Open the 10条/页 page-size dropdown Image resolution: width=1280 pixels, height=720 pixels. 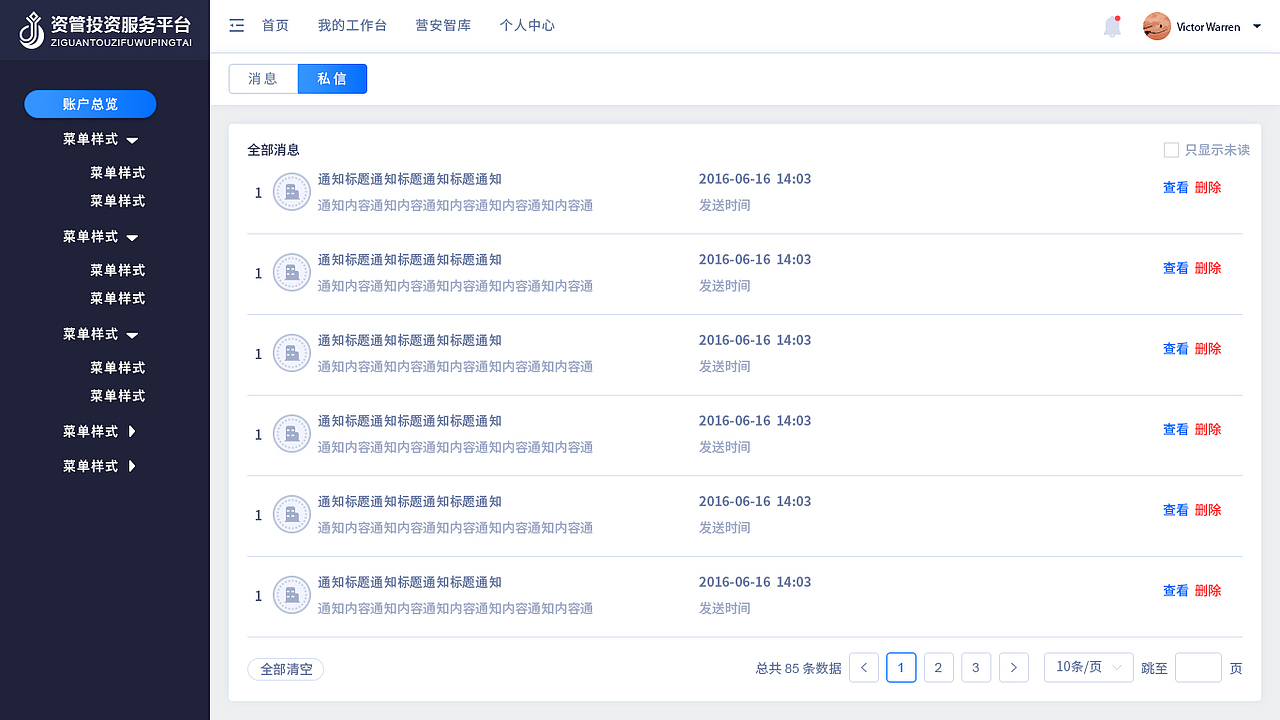click(x=1088, y=667)
